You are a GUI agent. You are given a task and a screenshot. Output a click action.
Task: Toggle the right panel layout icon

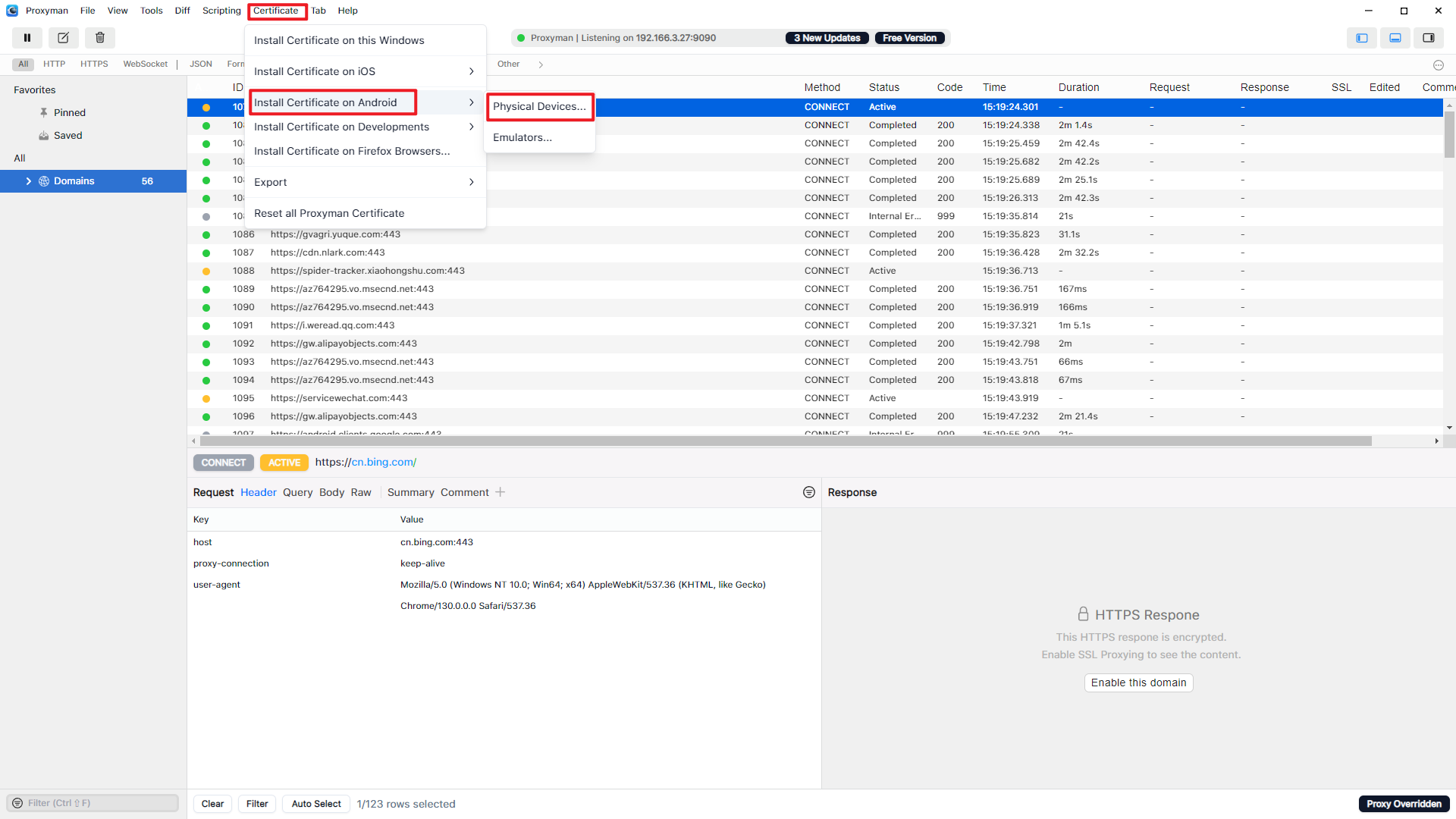pyautogui.click(x=1429, y=38)
